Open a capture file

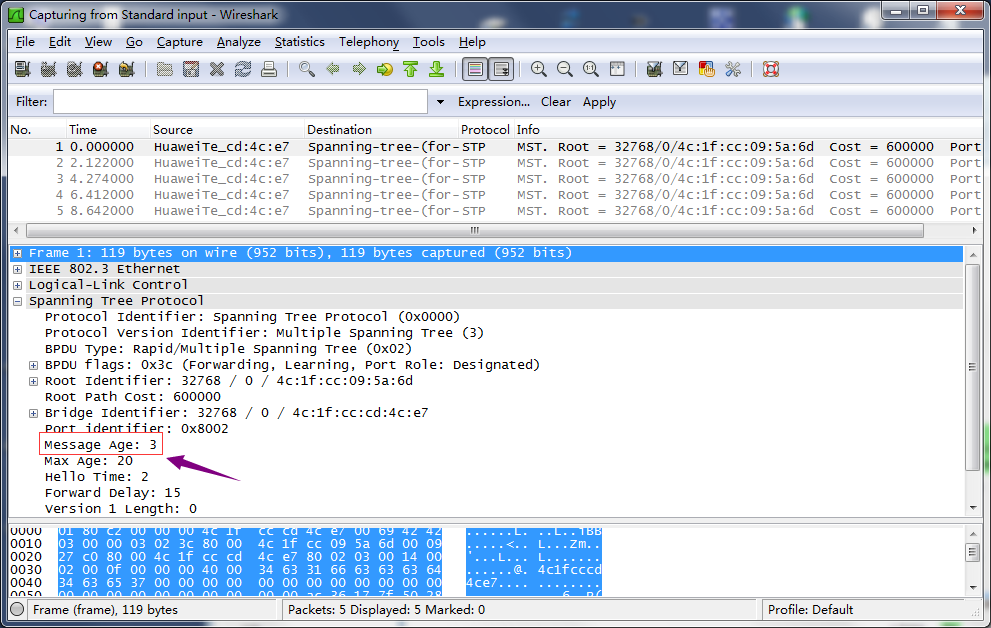click(x=165, y=69)
